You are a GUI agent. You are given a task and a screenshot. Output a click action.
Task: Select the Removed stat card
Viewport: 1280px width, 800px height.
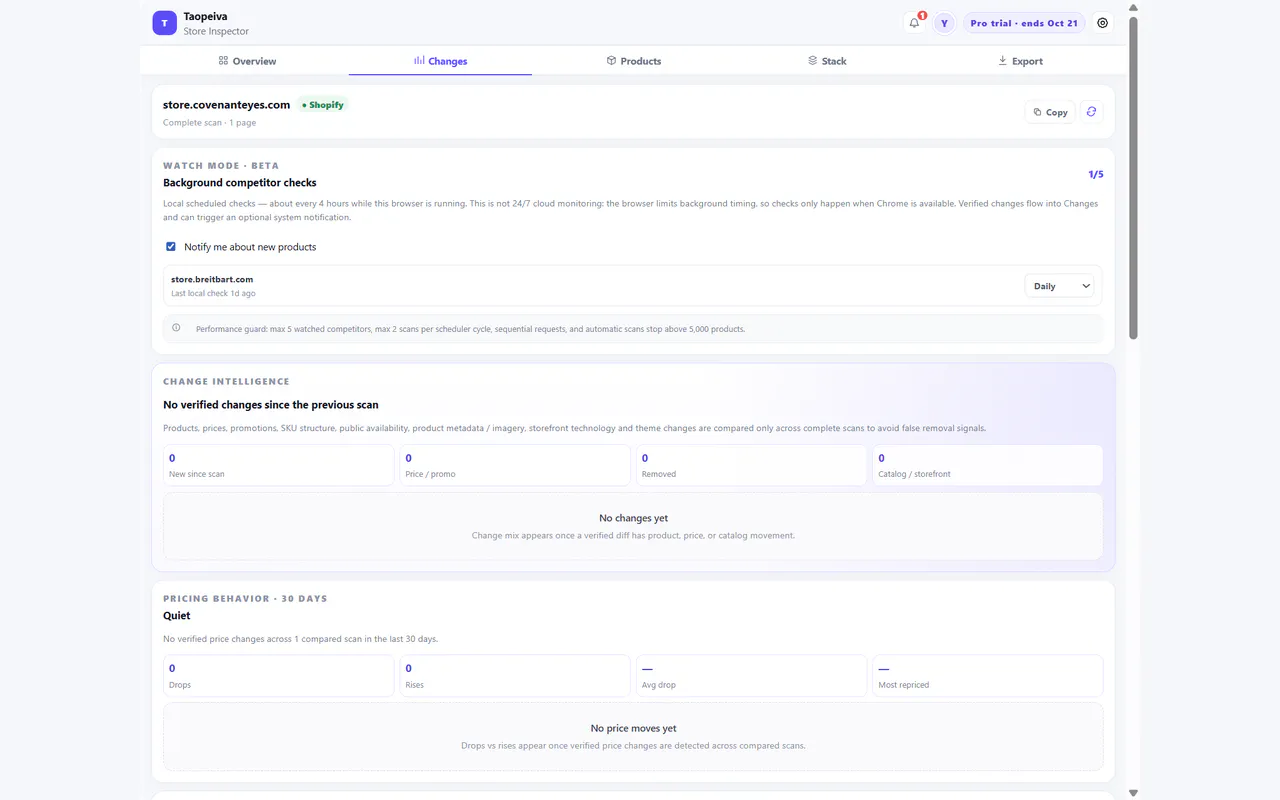click(751, 465)
